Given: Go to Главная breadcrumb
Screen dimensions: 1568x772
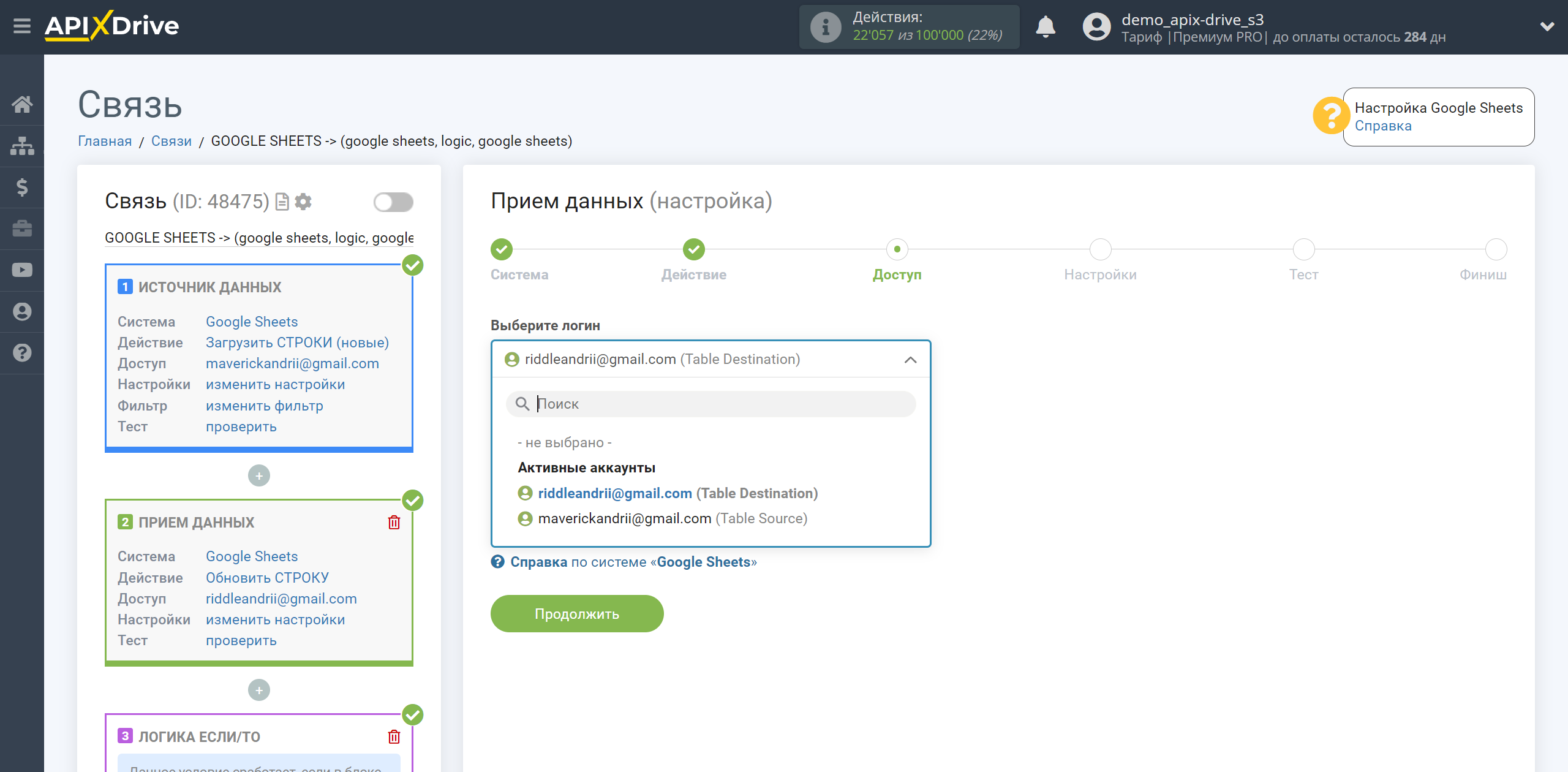Looking at the screenshot, I should click(x=105, y=141).
